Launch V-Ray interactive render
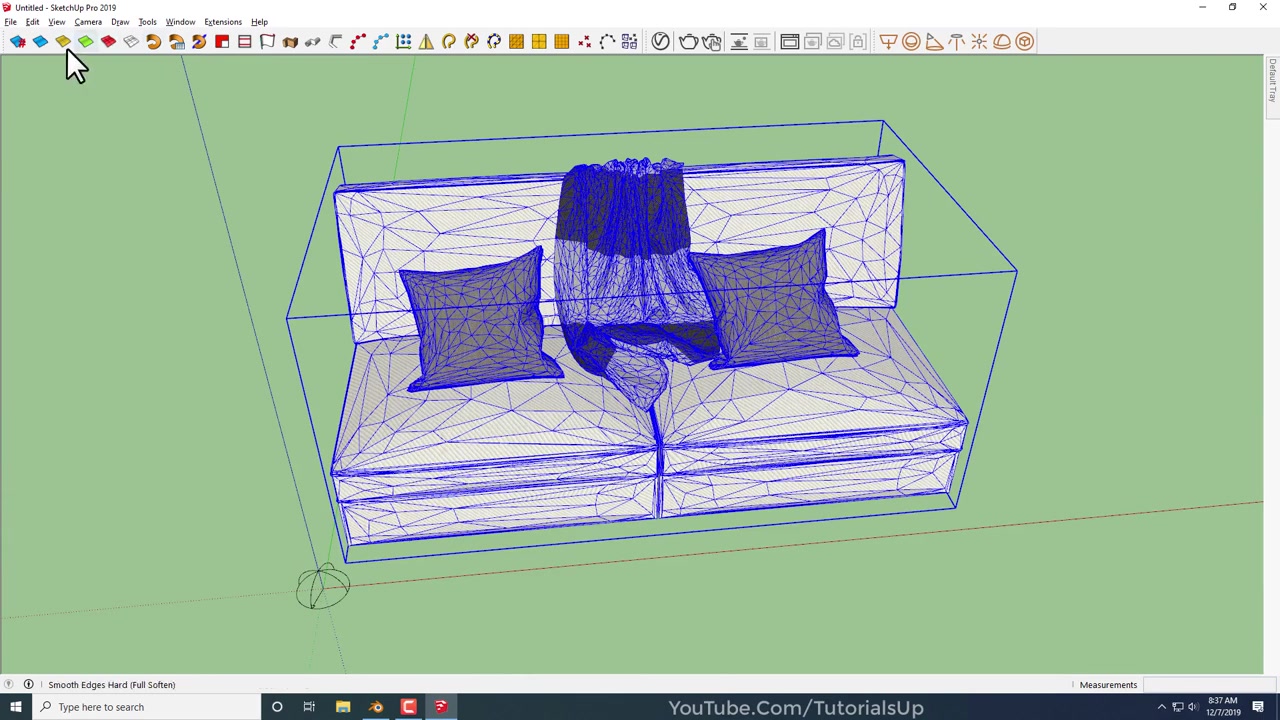This screenshot has width=1280, height=720. click(x=711, y=41)
